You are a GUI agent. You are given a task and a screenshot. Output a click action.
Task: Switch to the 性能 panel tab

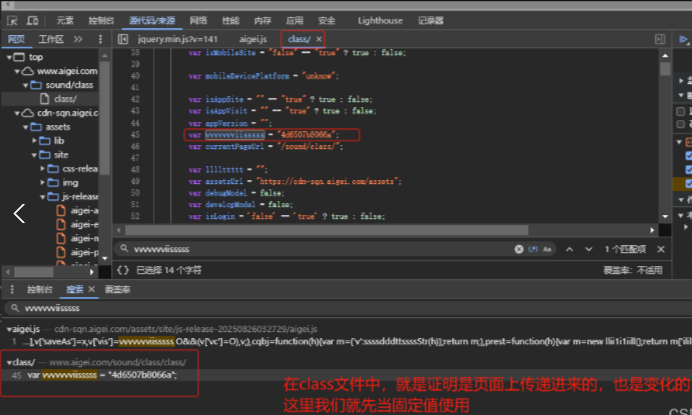(x=230, y=20)
